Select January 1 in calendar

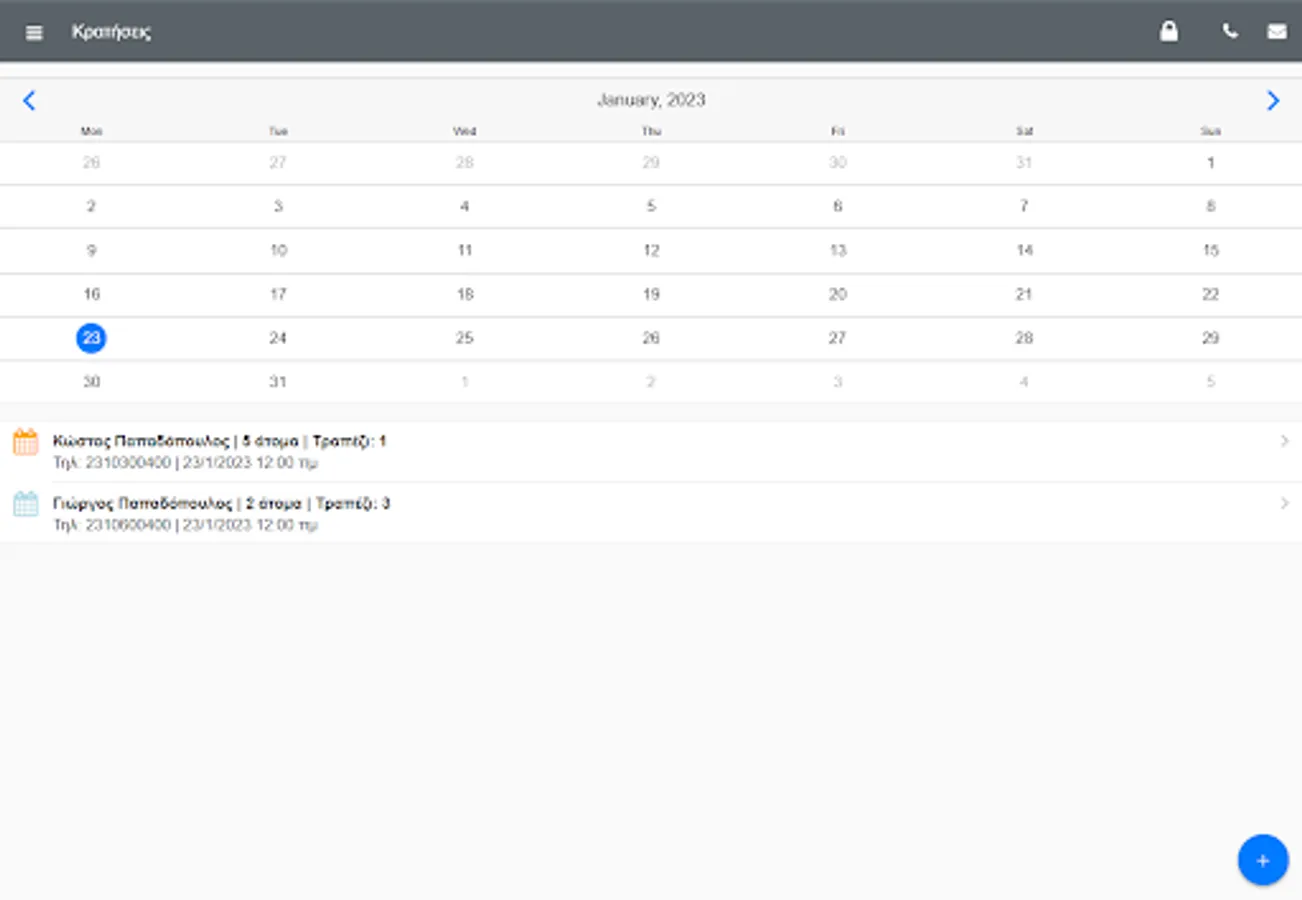[x=1211, y=163]
